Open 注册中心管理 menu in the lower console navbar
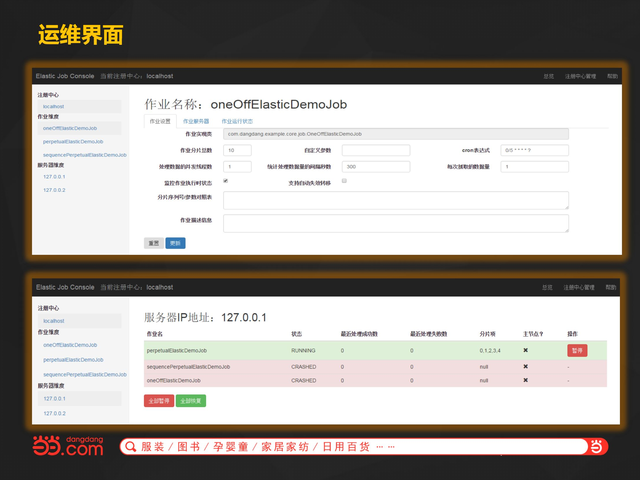 [x=579, y=287]
